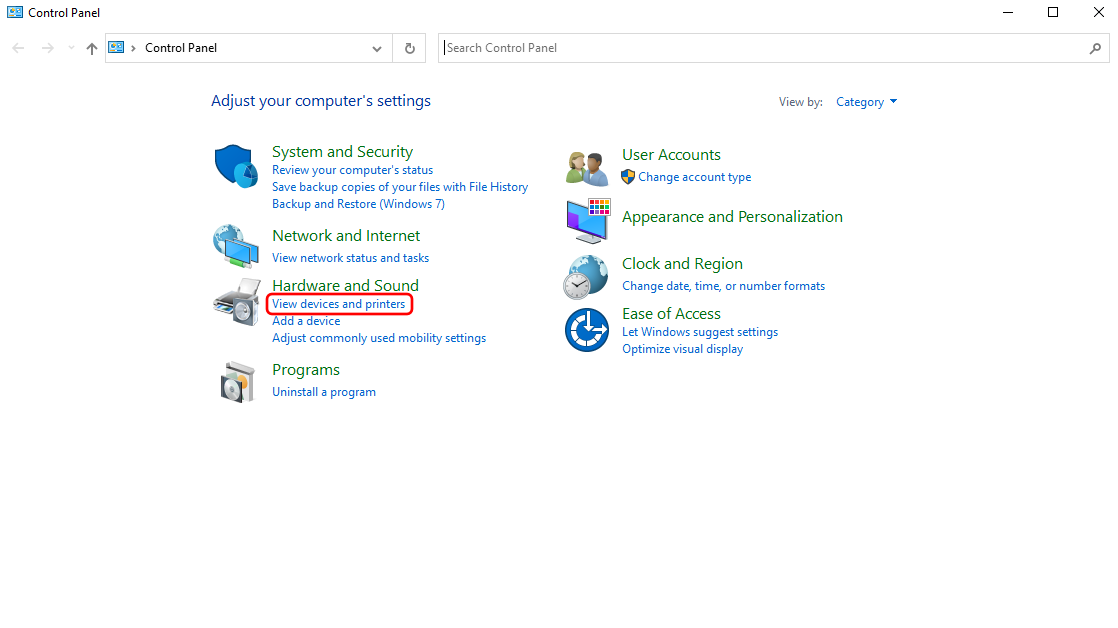Minimize the Control Panel window
The height and width of the screenshot is (628, 1118).
point(1007,12)
